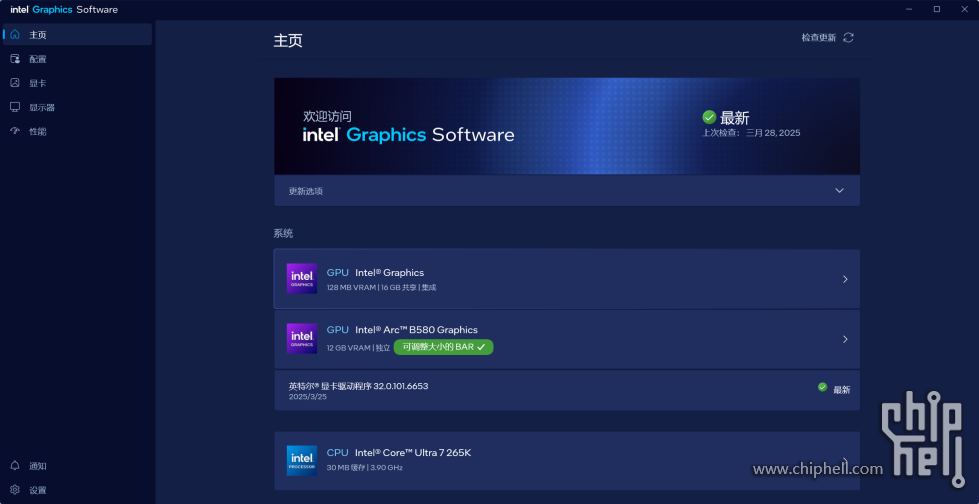Go to the 显卡 sidebar page

pos(77,83)
